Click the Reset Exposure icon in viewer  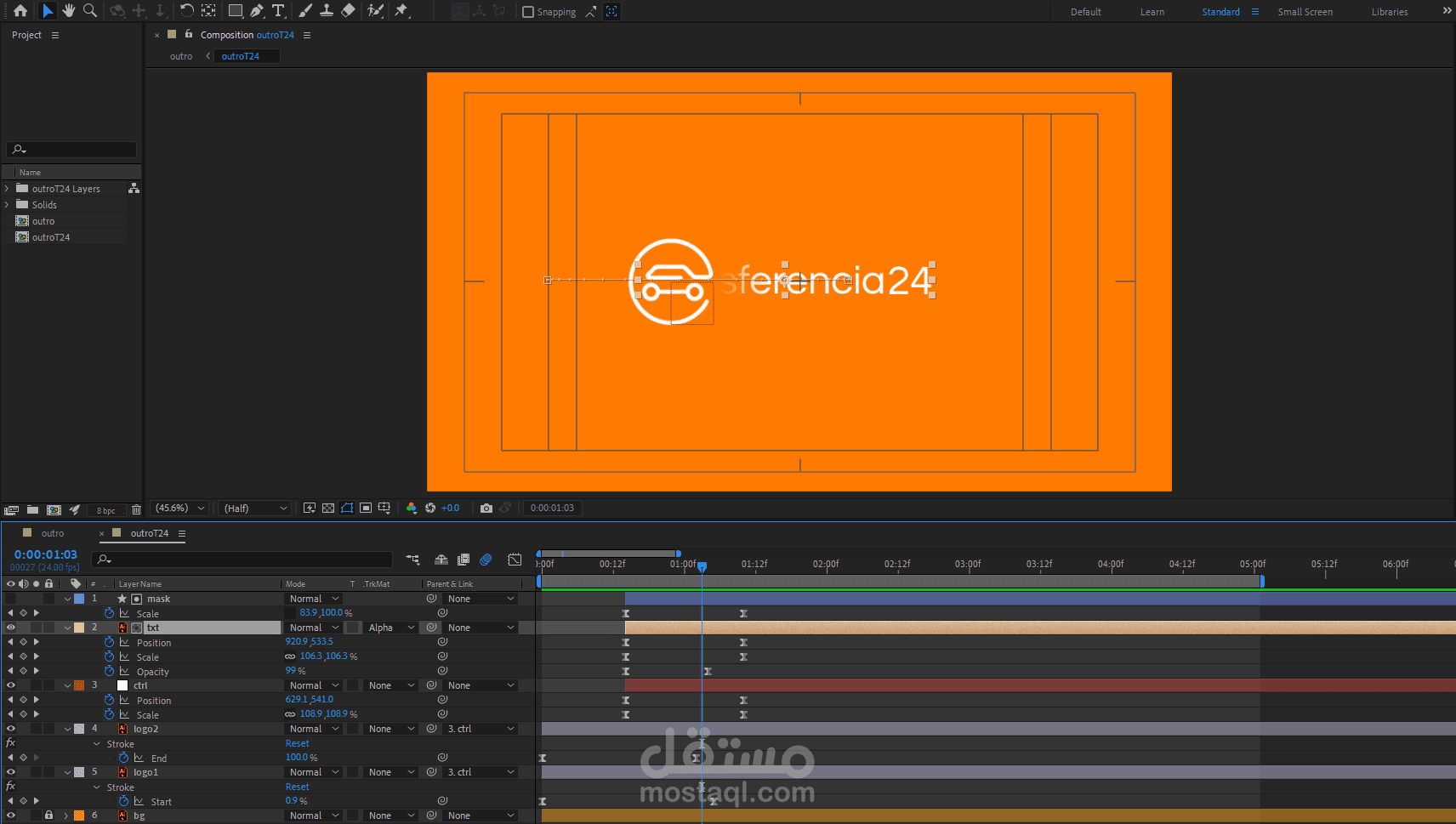(x=430, y=509)
